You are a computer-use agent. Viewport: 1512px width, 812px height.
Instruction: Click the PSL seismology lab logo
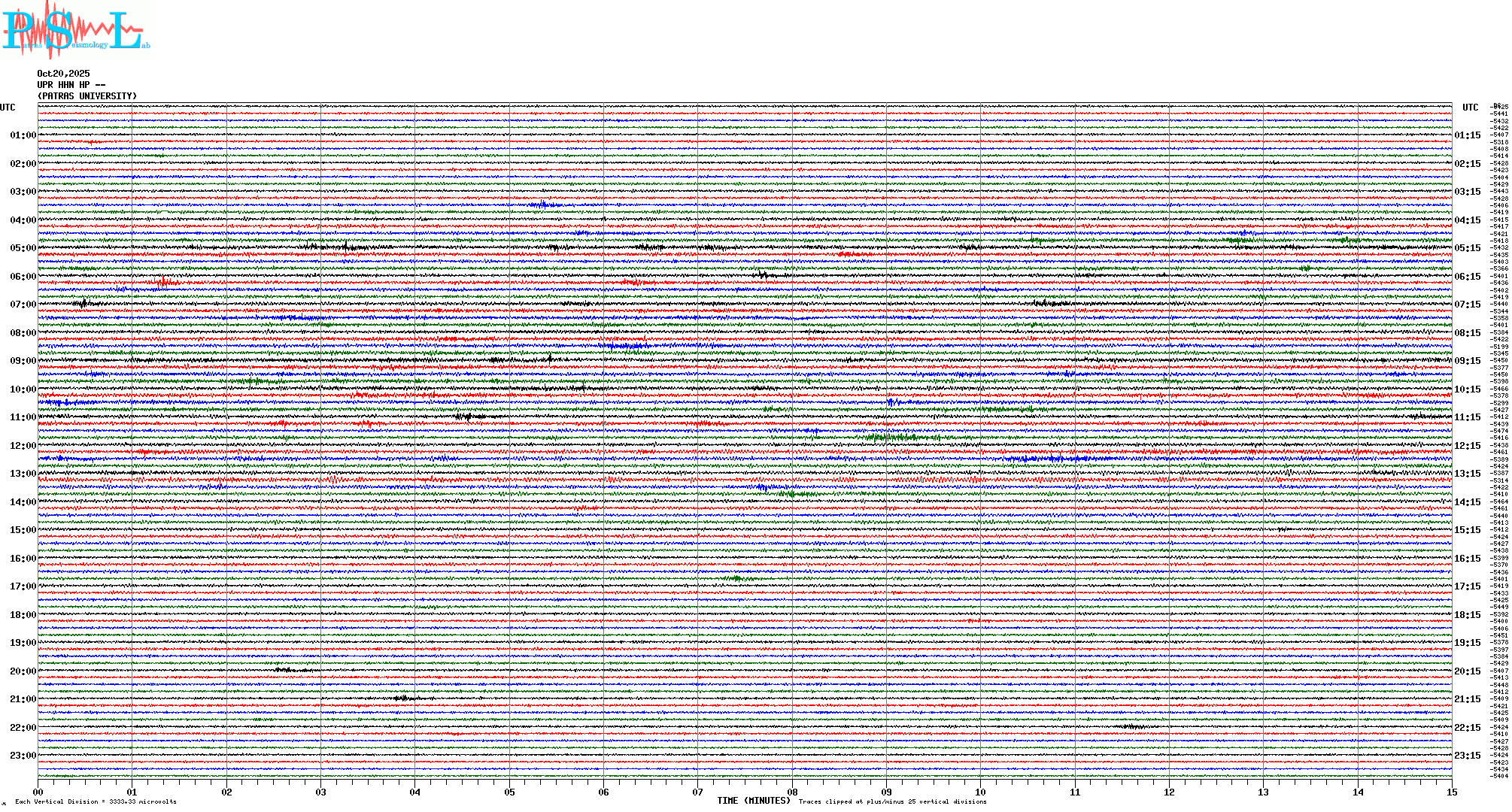tap(74, 30)
